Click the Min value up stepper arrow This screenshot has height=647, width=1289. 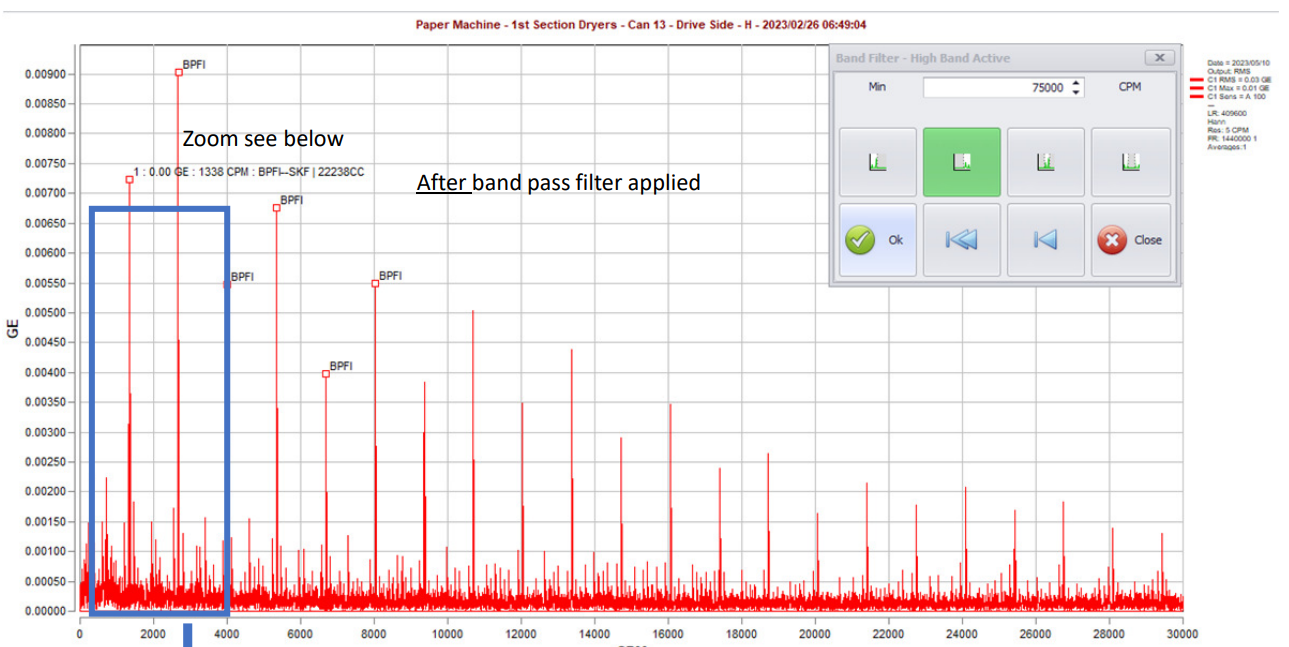pos(1075,82)
